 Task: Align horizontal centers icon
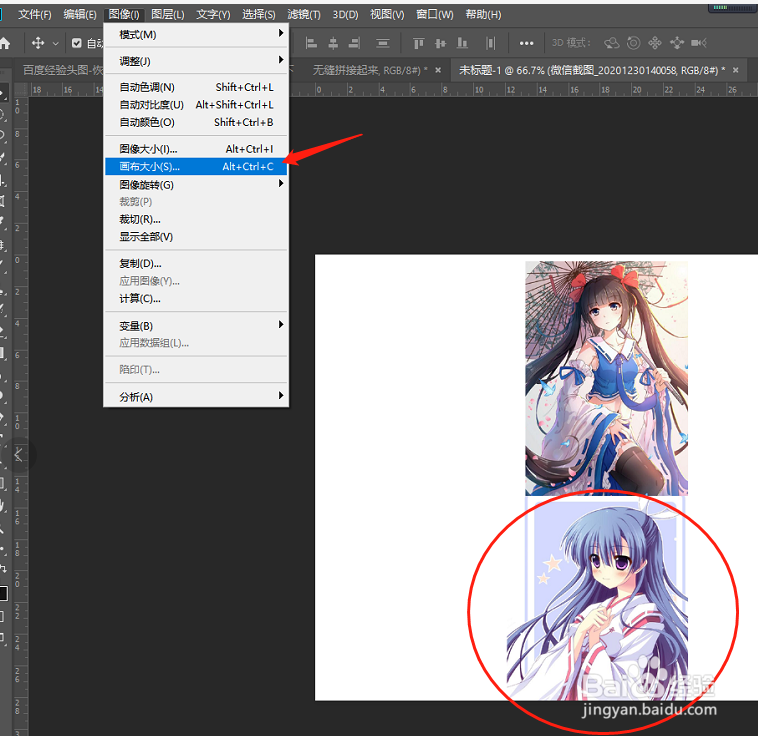pos(333,44)
